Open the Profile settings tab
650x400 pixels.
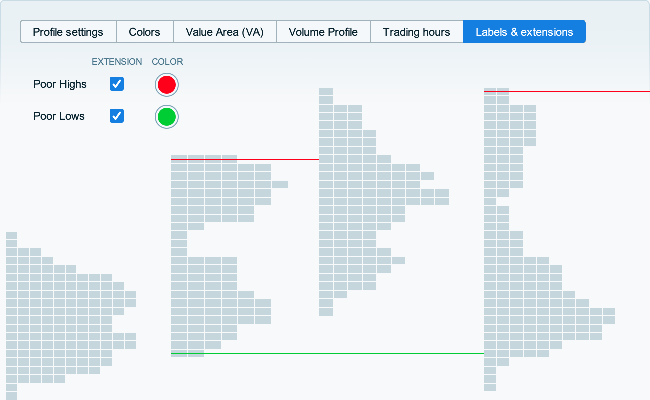click(x=68, y=32)
